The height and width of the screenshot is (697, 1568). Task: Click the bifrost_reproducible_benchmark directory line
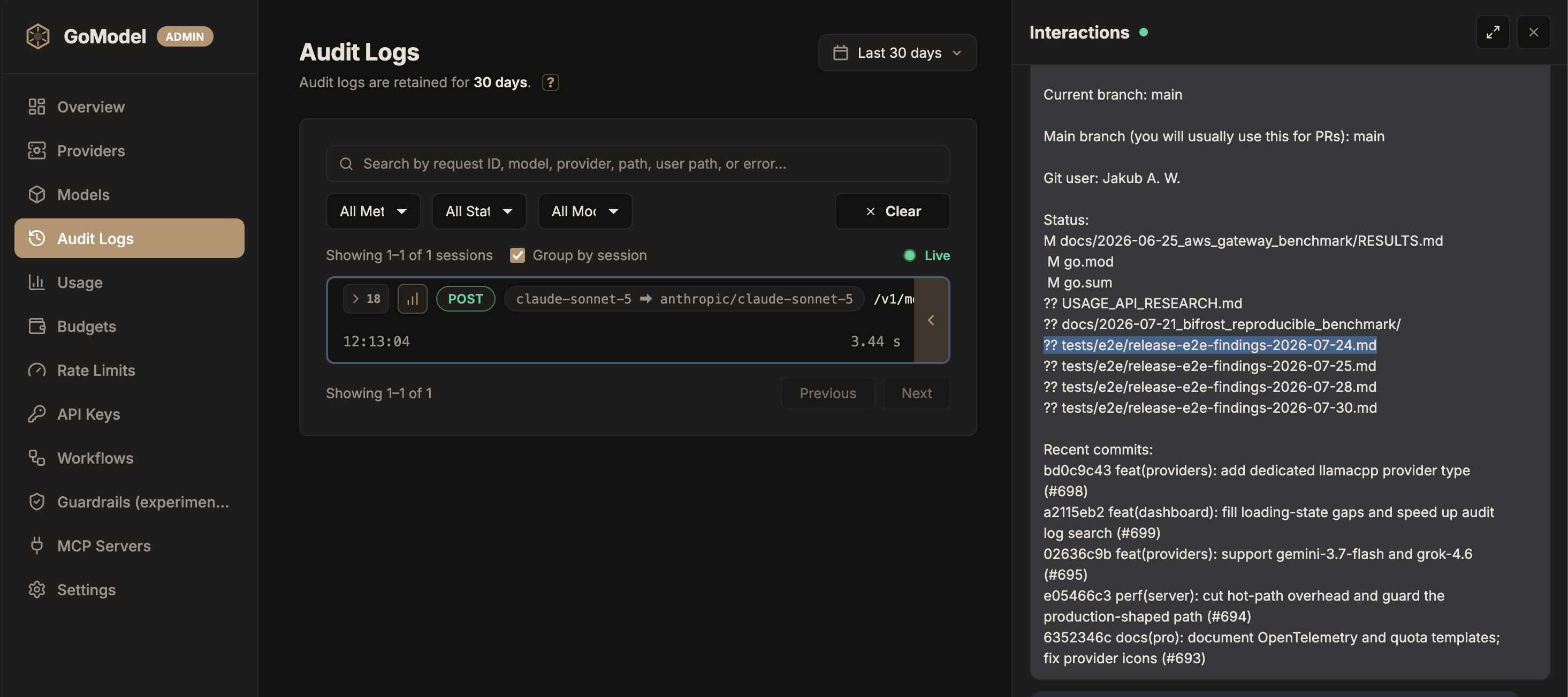(1222, 324)
